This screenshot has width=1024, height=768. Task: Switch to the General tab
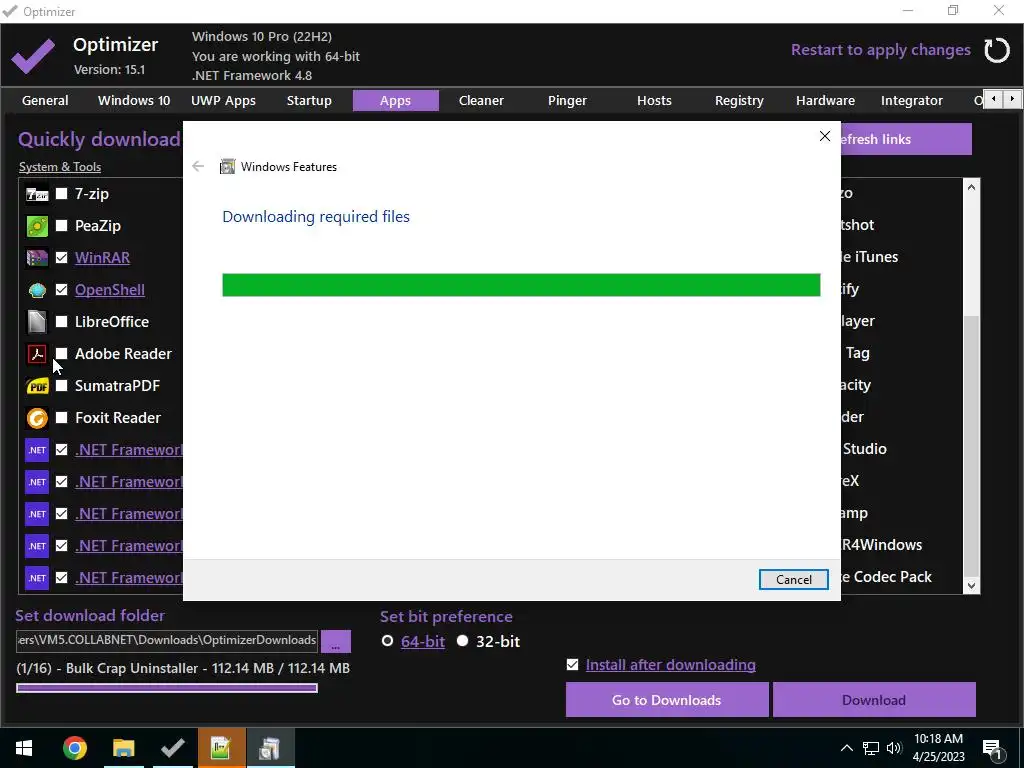tap(45, 101)
